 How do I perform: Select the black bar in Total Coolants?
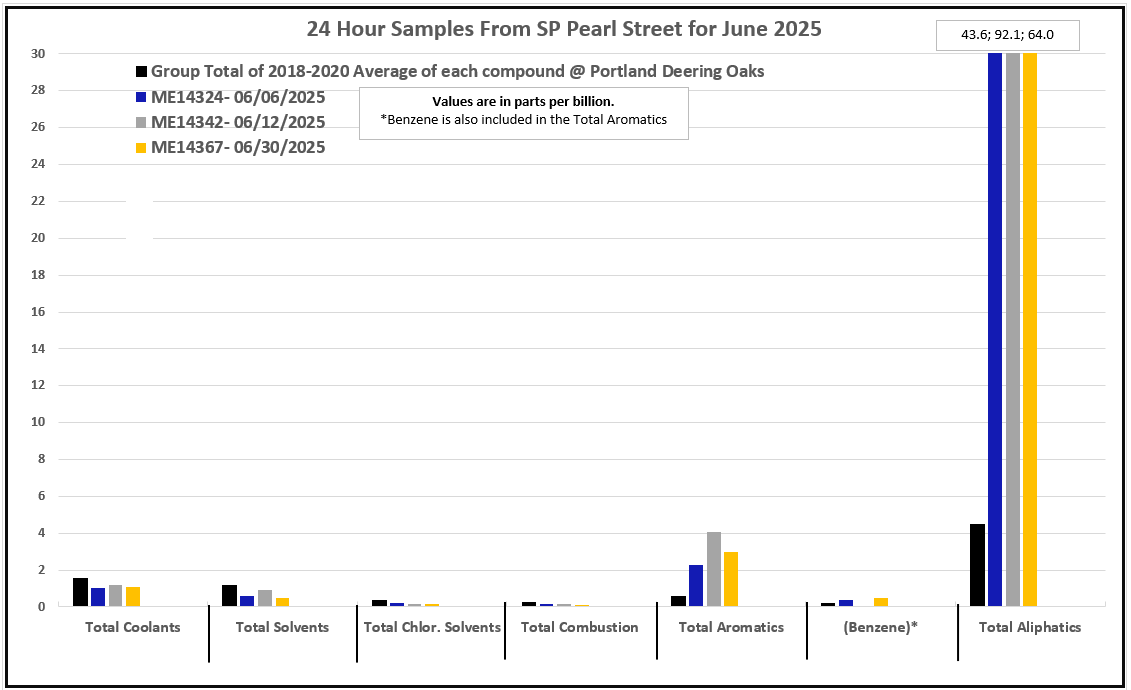(80, 592)
